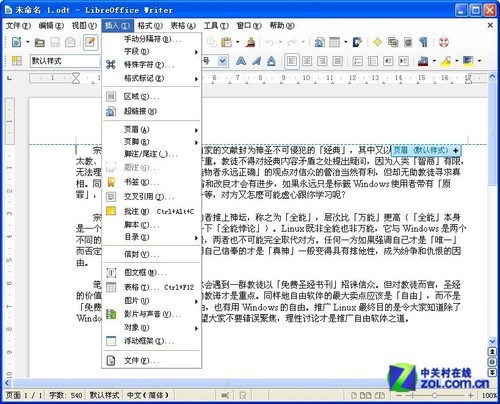Screen dimensions: 500x404
Task: Click the vertical scrollbar down arrow
Action: point(492,341)
